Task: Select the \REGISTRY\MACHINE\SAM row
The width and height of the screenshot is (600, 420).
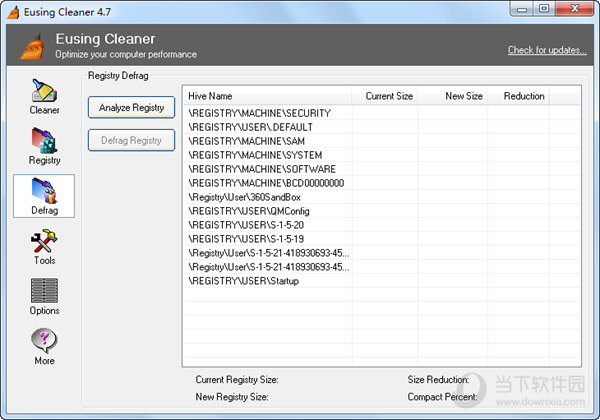Action: 382,141
